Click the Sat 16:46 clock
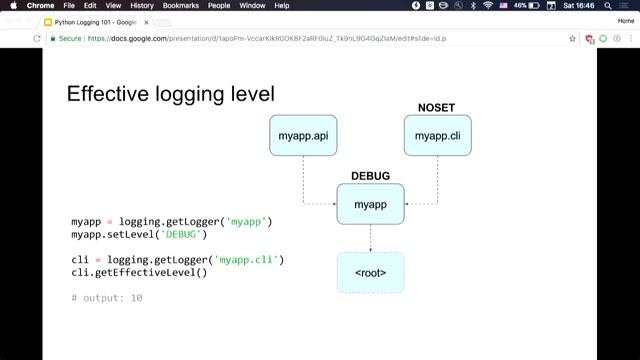Viewport: 640px width, 360px height. click(579, 5)
